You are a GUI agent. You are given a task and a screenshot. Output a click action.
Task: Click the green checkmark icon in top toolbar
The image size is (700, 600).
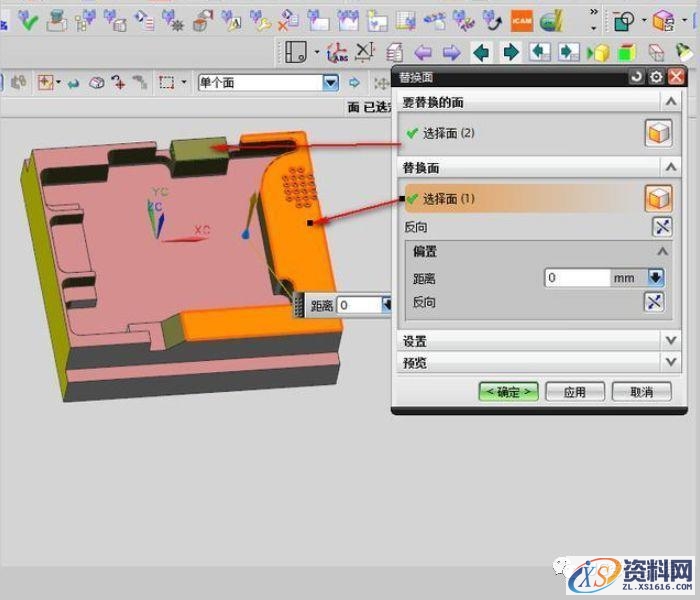pos(27,21)
